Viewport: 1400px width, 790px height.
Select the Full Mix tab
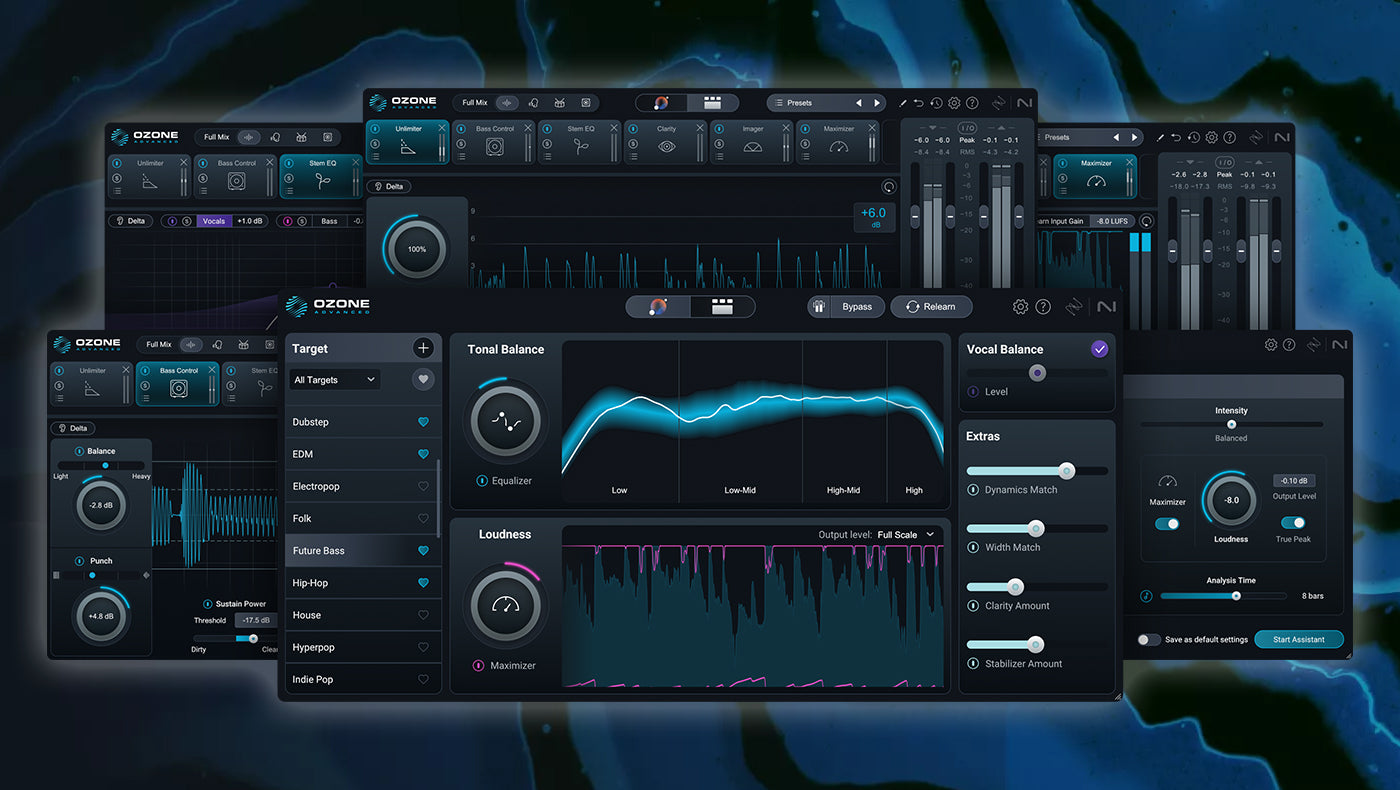tap(476, 102)
